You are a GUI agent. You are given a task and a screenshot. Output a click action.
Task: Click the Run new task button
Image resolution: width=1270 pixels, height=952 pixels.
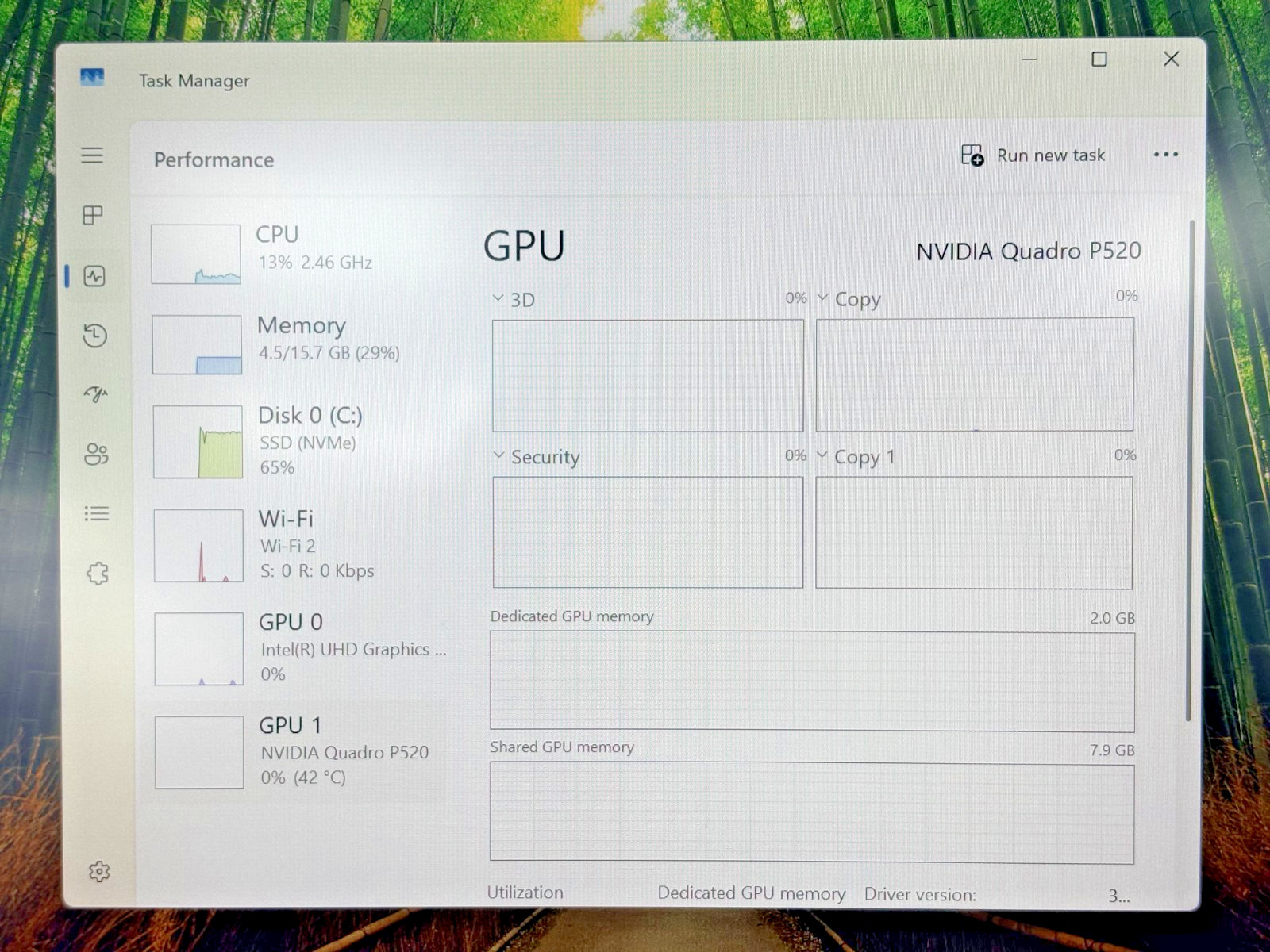[x=1033, y=155]
